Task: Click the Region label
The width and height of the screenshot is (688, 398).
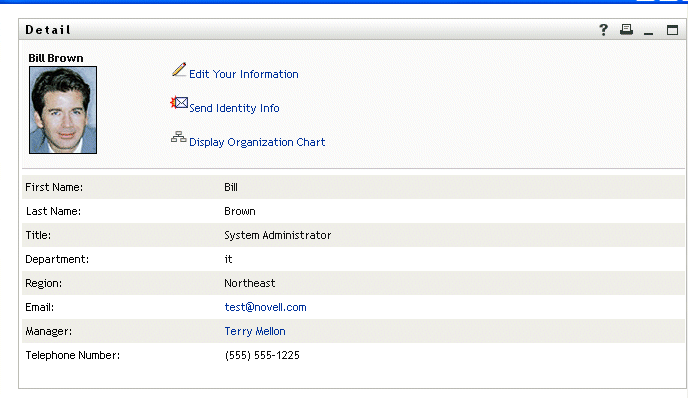Action: pyautogui.click(x=43, y=283)
